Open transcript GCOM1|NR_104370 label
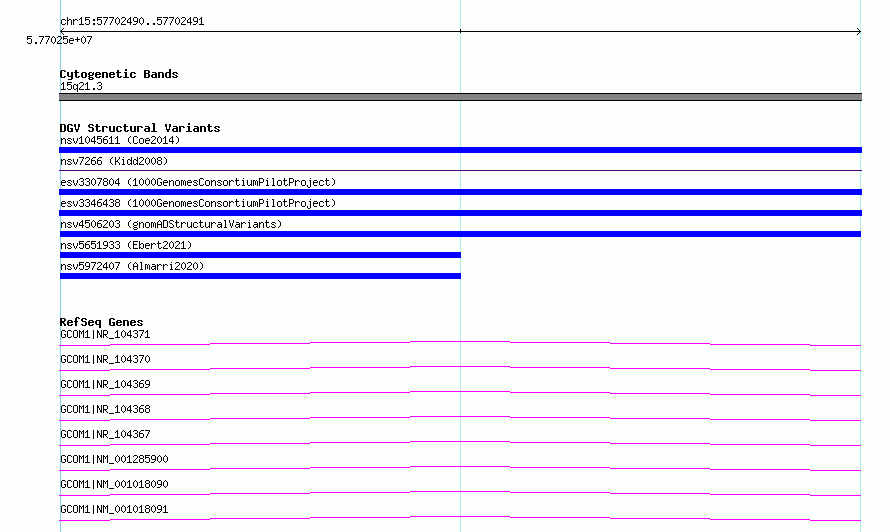890x532 pixels. click(x=105, y=359)
